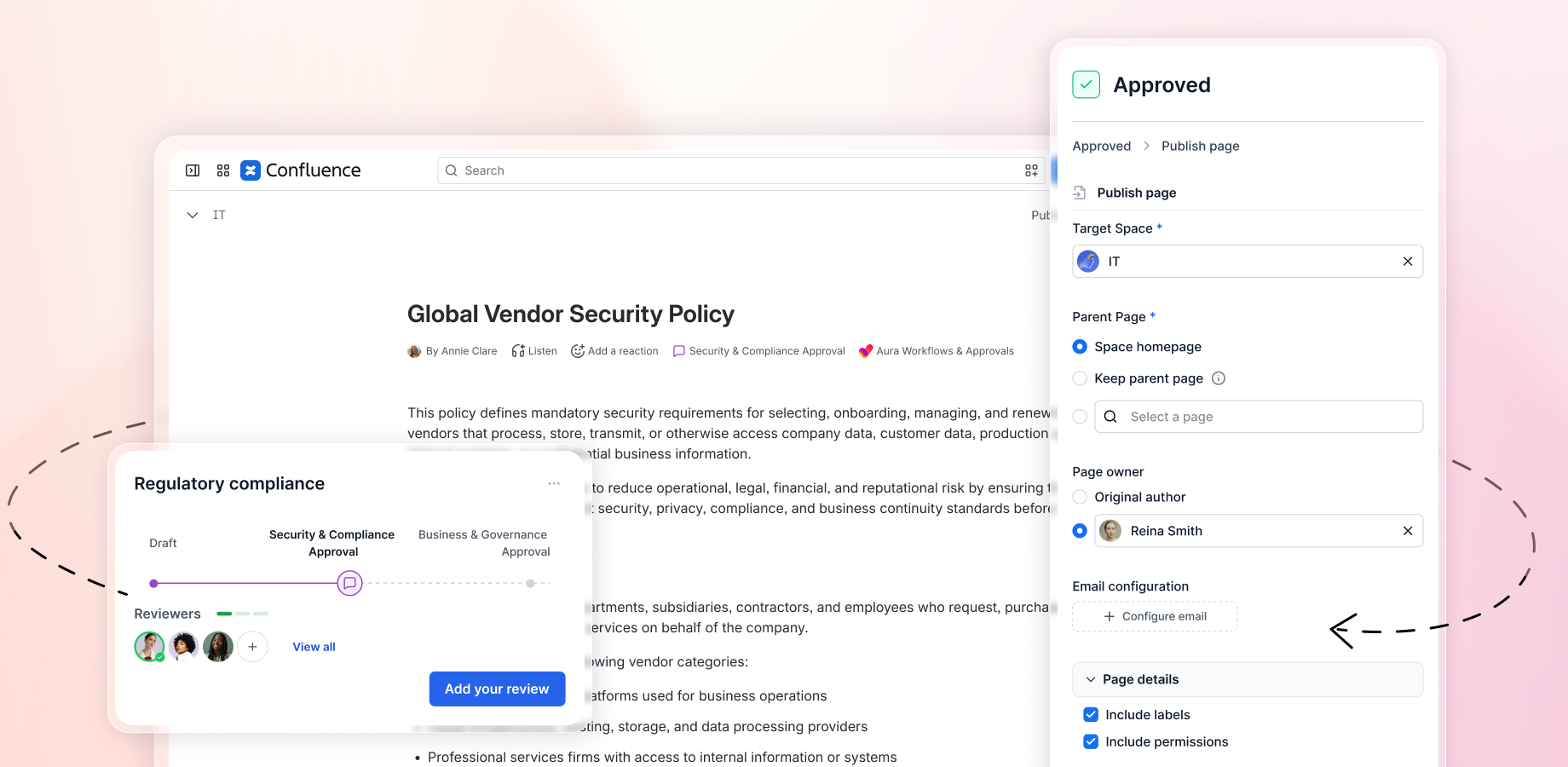Uncheck the Include permissions checkbox
This screenshot has width=1568, height=767.
1091,741
